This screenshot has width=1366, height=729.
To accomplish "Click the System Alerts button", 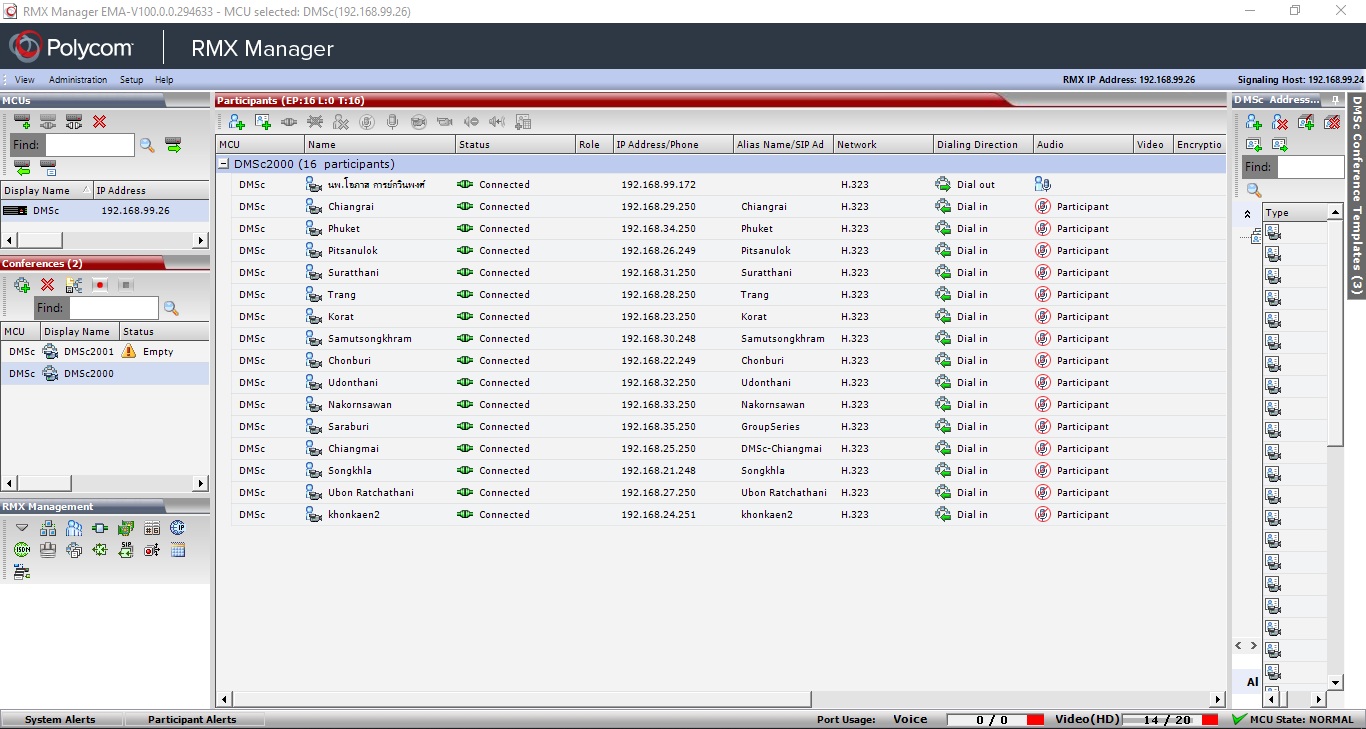I will 60,720.
